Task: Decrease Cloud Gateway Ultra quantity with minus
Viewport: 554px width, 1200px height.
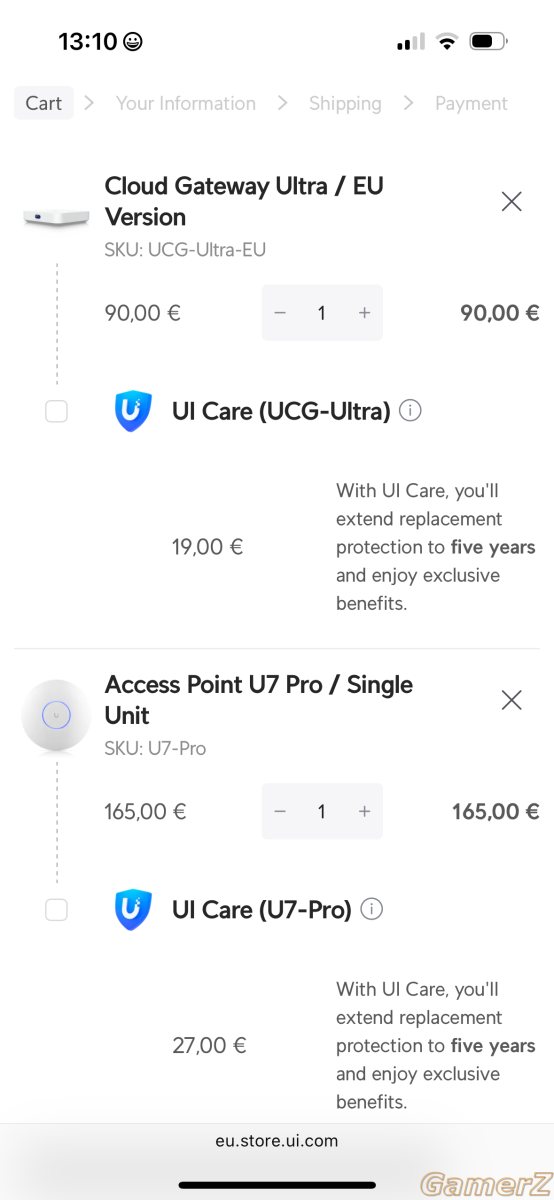Action: point(280,313)
